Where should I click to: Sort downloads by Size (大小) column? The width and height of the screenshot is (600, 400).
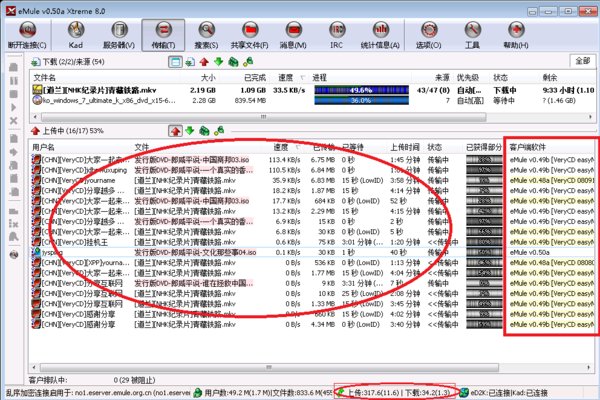(208, 78)
